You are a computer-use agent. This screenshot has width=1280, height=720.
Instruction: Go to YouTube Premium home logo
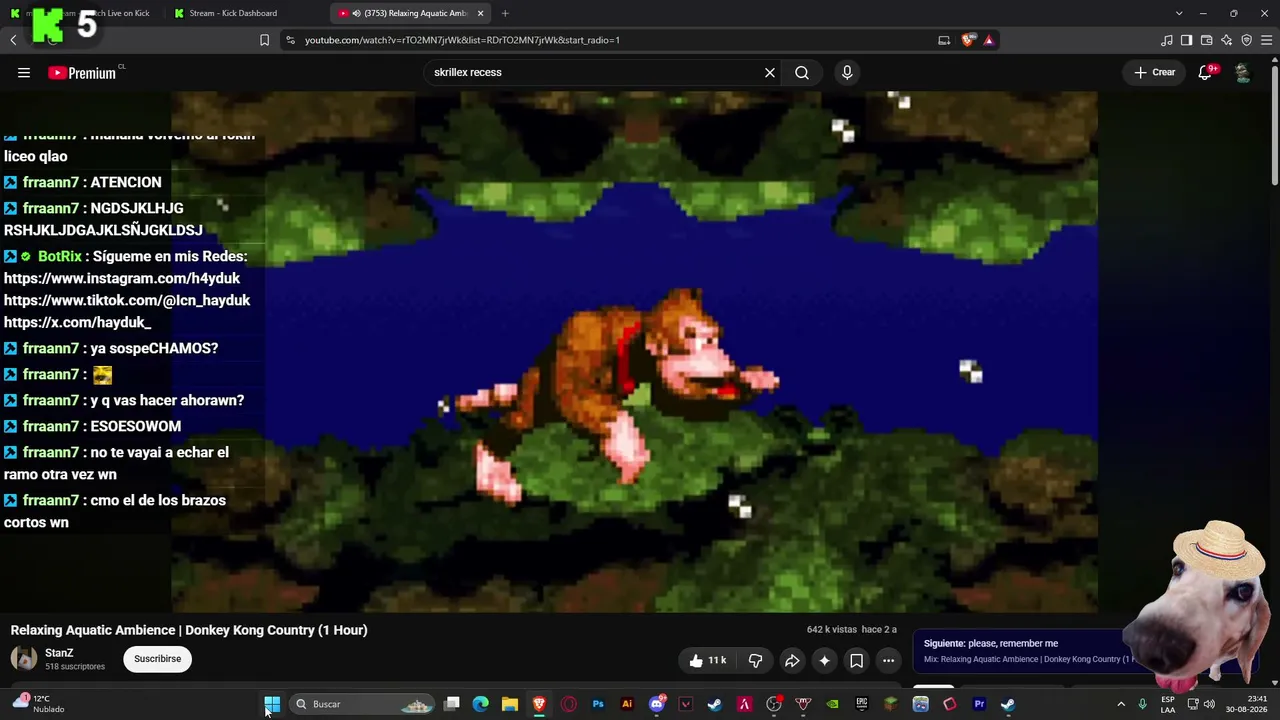click(83, 72)
